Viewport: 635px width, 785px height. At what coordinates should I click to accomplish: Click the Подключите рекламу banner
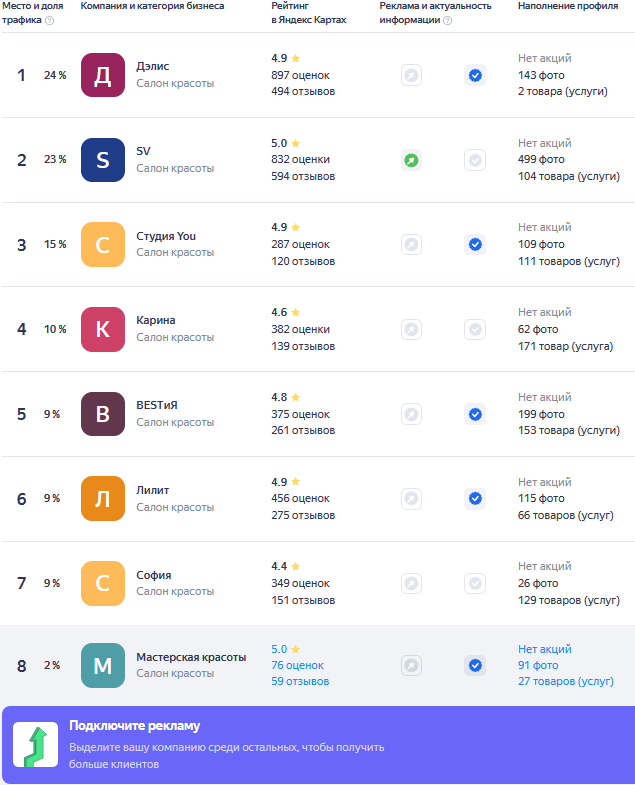319,745
